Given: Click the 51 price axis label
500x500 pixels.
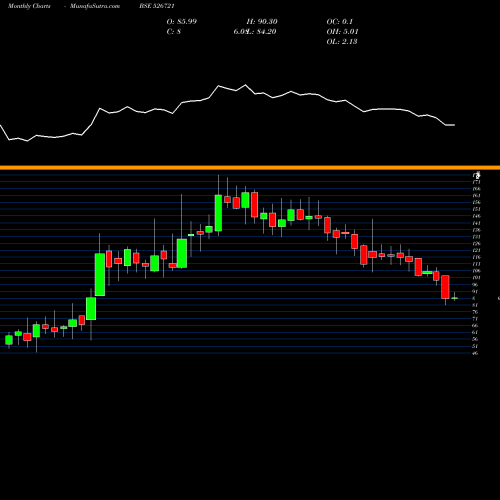Looking at the screenshot, I should click(x=476, y=346).
